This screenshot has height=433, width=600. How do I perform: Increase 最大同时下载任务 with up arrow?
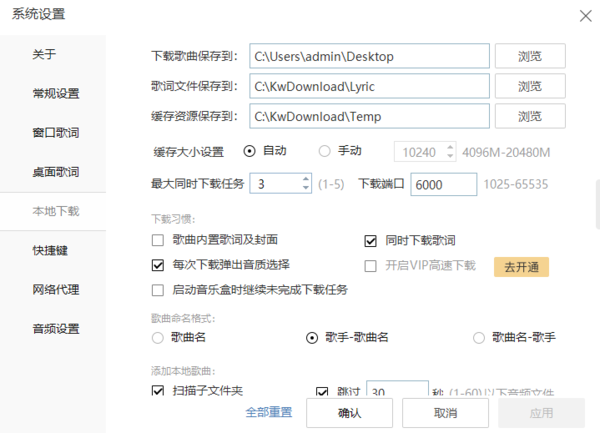tap(305, 179)
